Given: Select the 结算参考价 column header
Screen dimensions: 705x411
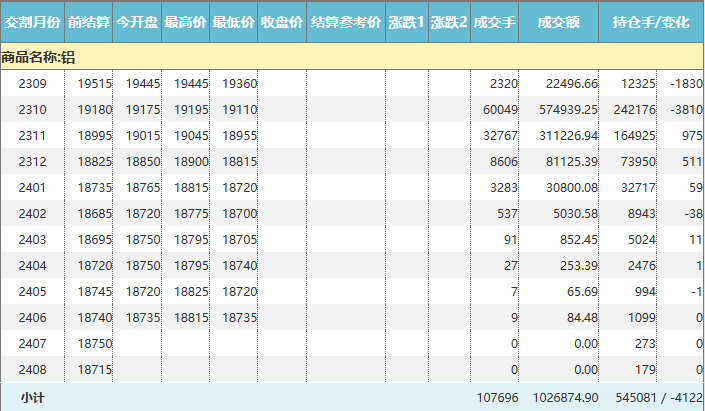Looking at the screenshot, I should tap(346, 21).
